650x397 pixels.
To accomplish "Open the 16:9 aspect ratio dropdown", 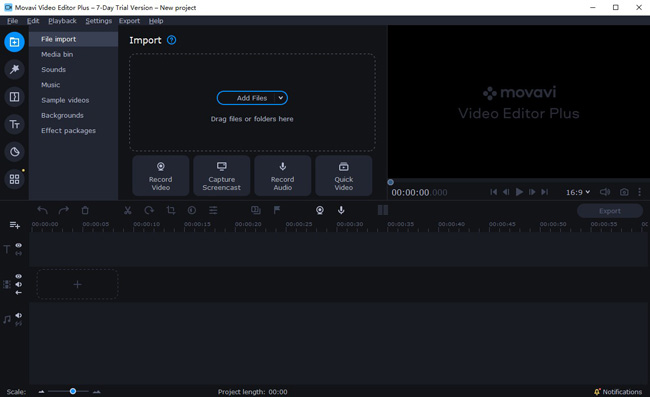I will (x=578, y=192).
